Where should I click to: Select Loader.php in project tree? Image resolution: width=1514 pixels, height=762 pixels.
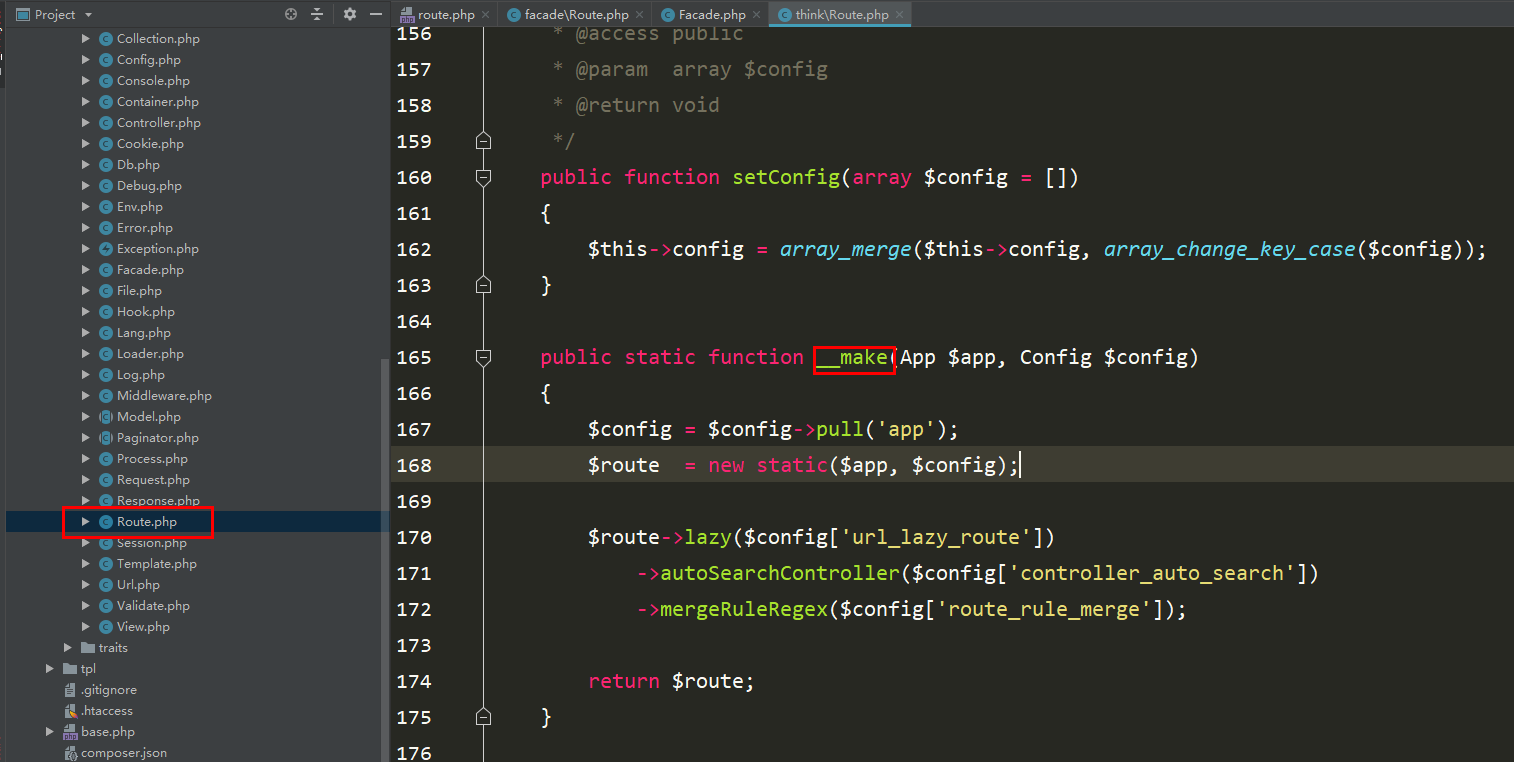[150, 354]
